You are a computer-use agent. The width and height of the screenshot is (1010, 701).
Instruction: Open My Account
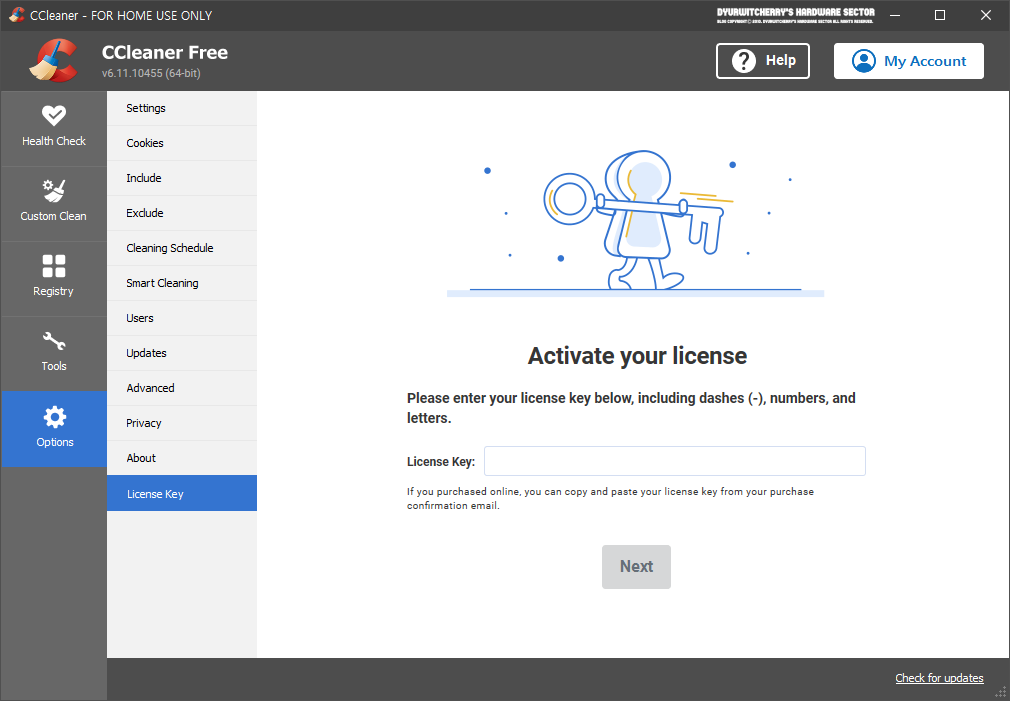pos(908,61)
